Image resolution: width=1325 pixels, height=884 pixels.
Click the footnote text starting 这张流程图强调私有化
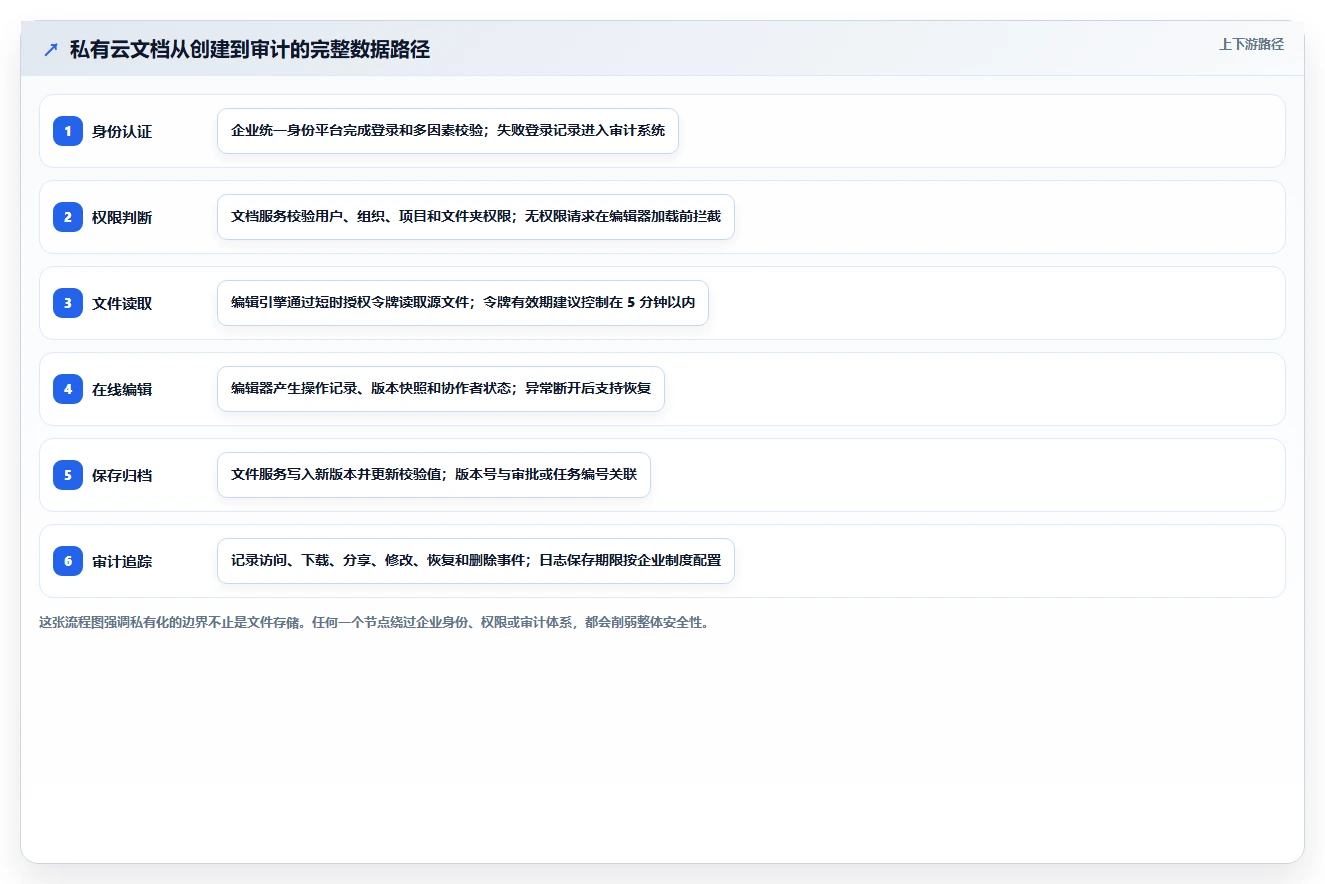(374, 622)
